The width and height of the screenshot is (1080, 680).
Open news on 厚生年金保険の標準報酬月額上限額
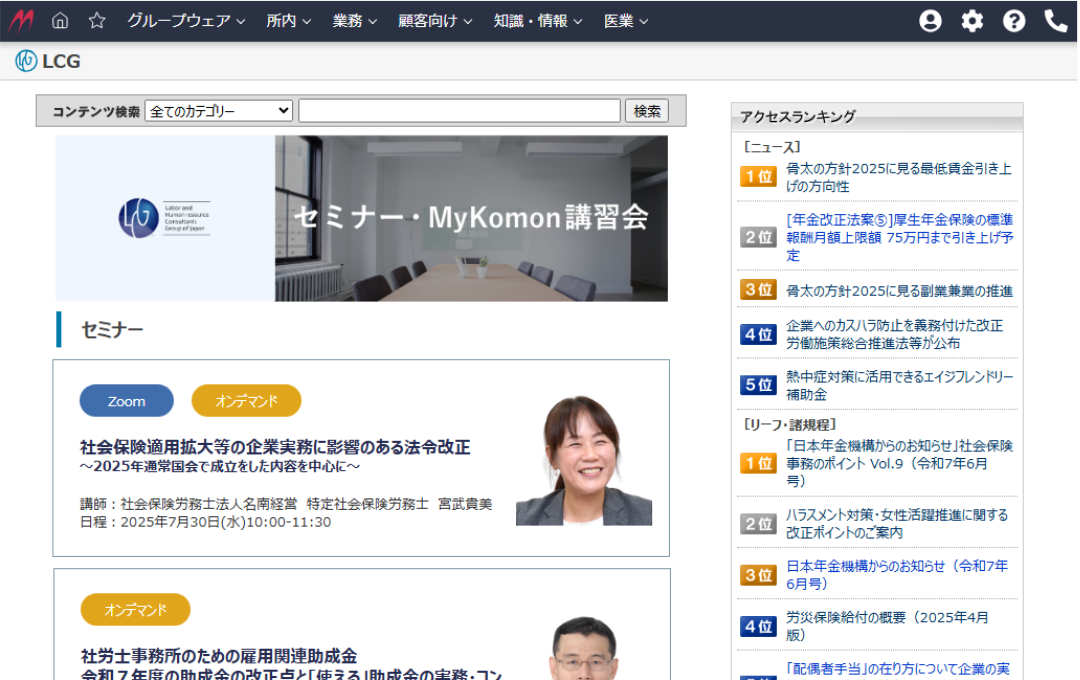900,237
